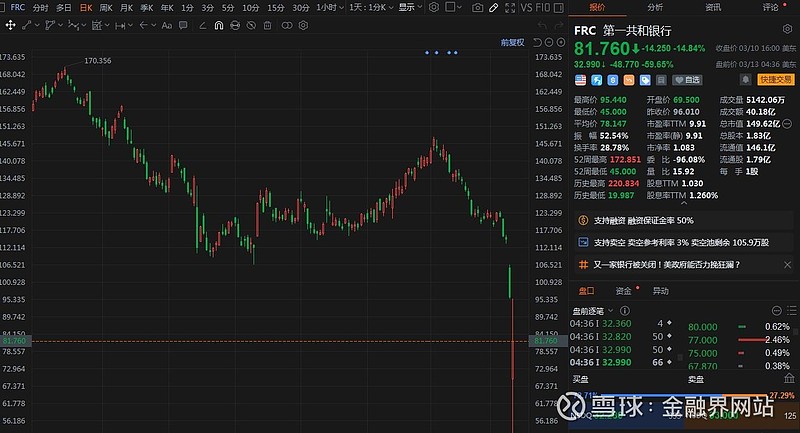Click the blue dollar sign badge icon
The width and height of the screenshot is (800, 433).
(613, 80)
